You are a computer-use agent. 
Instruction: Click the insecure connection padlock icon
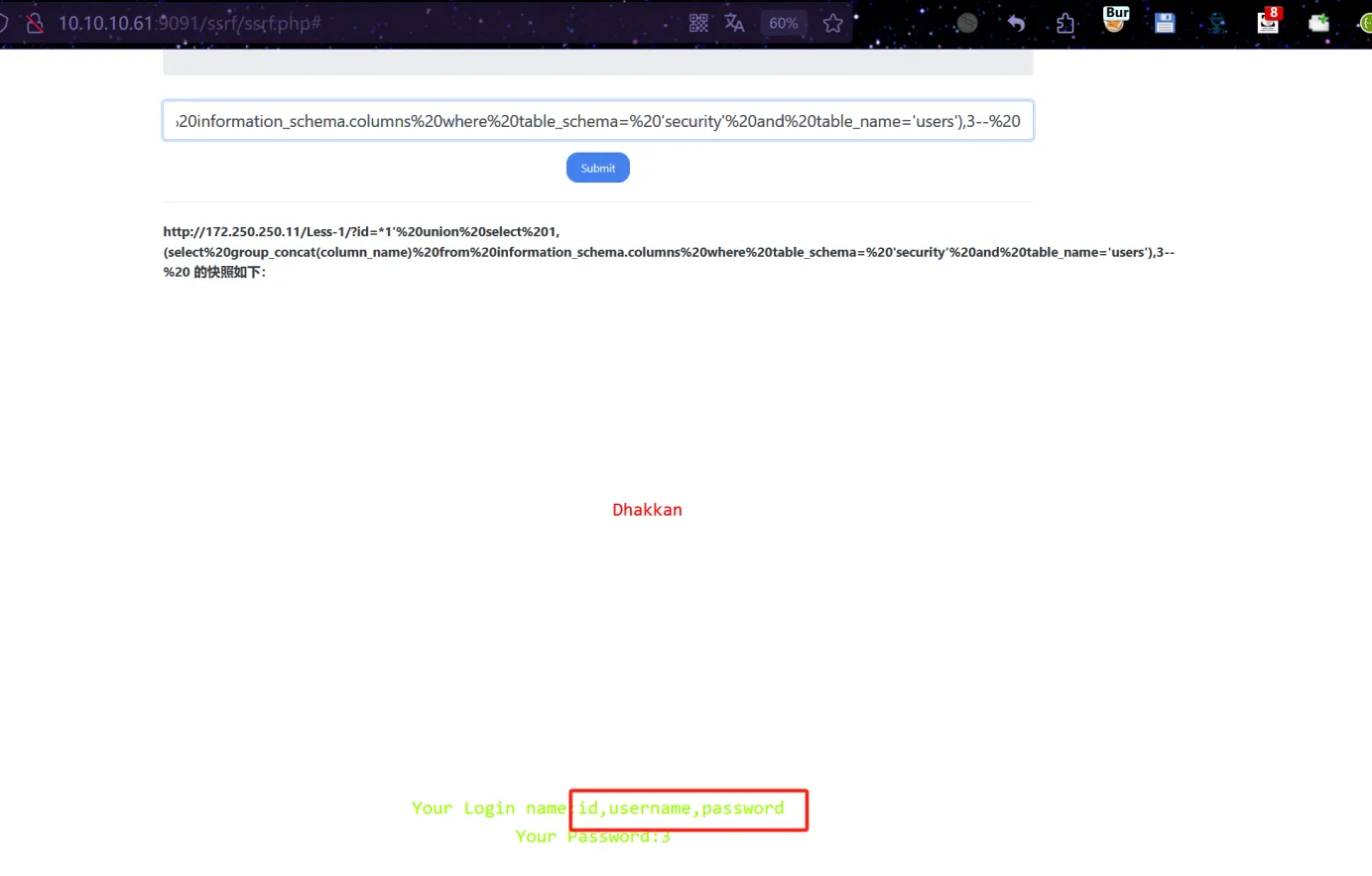point(35,23)
